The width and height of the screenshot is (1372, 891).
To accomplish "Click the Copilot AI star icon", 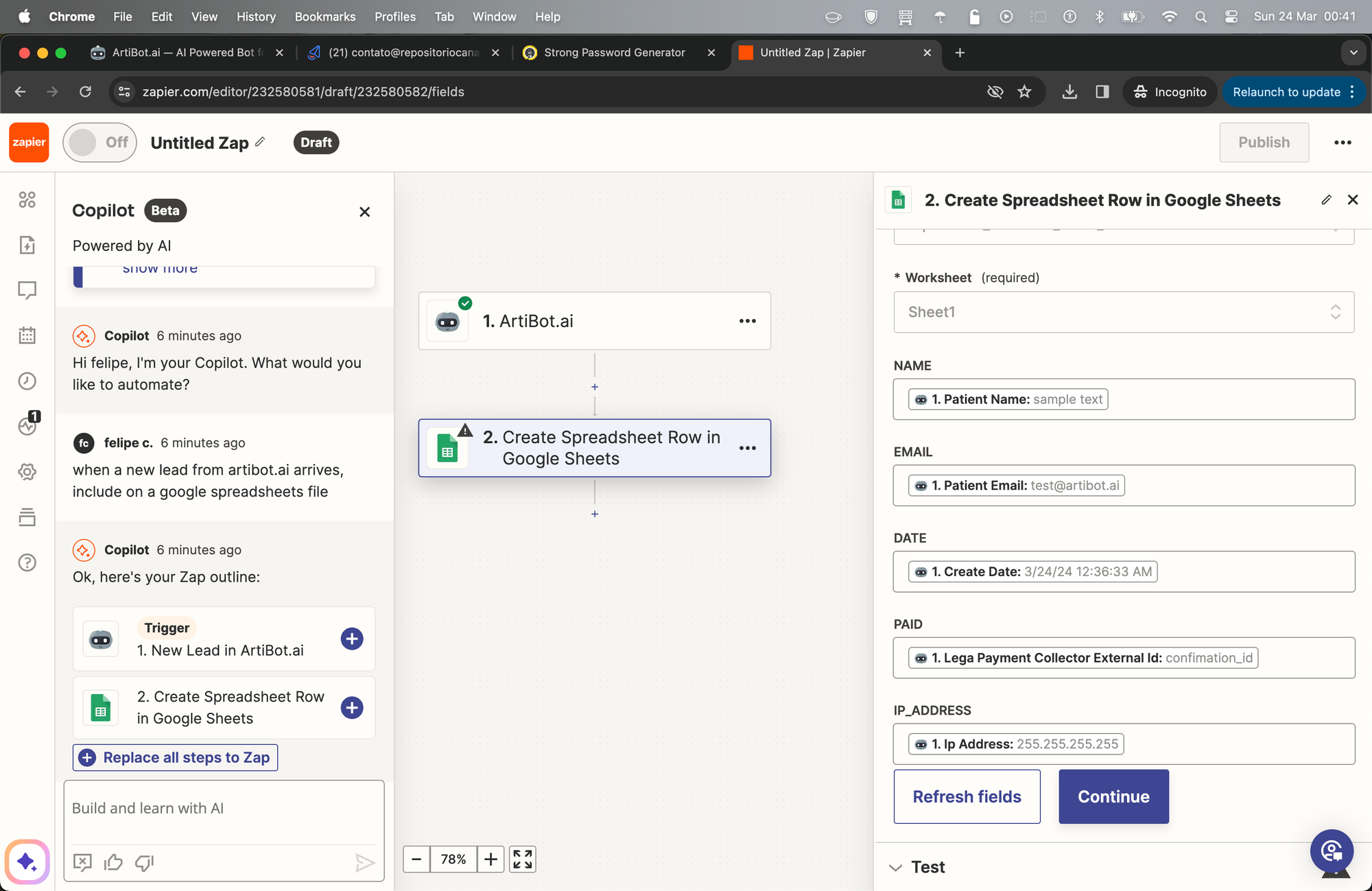I will coord(26,863).
